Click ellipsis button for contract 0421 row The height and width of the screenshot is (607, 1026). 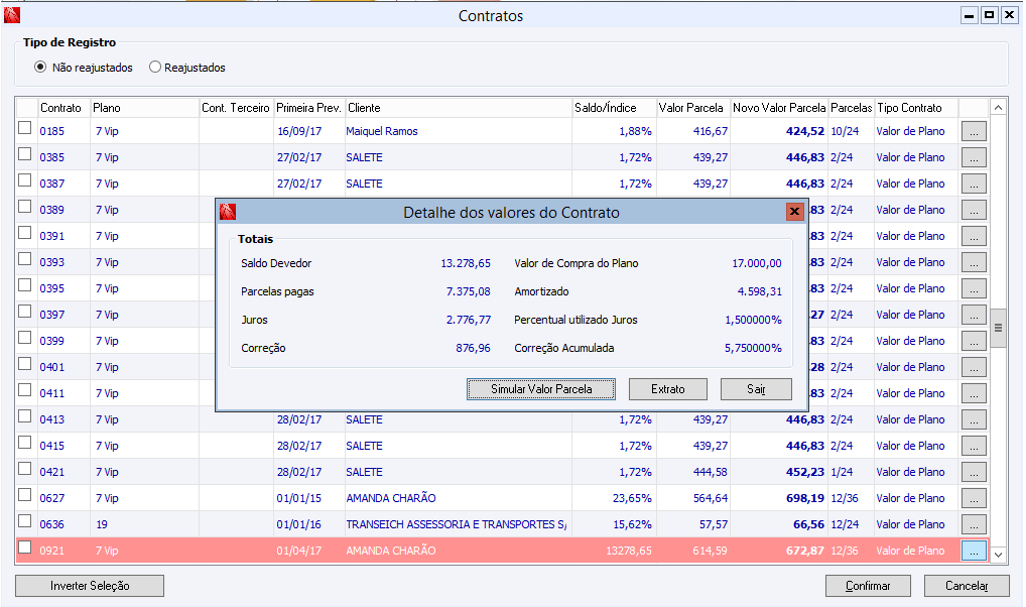[x=973, y=471]
